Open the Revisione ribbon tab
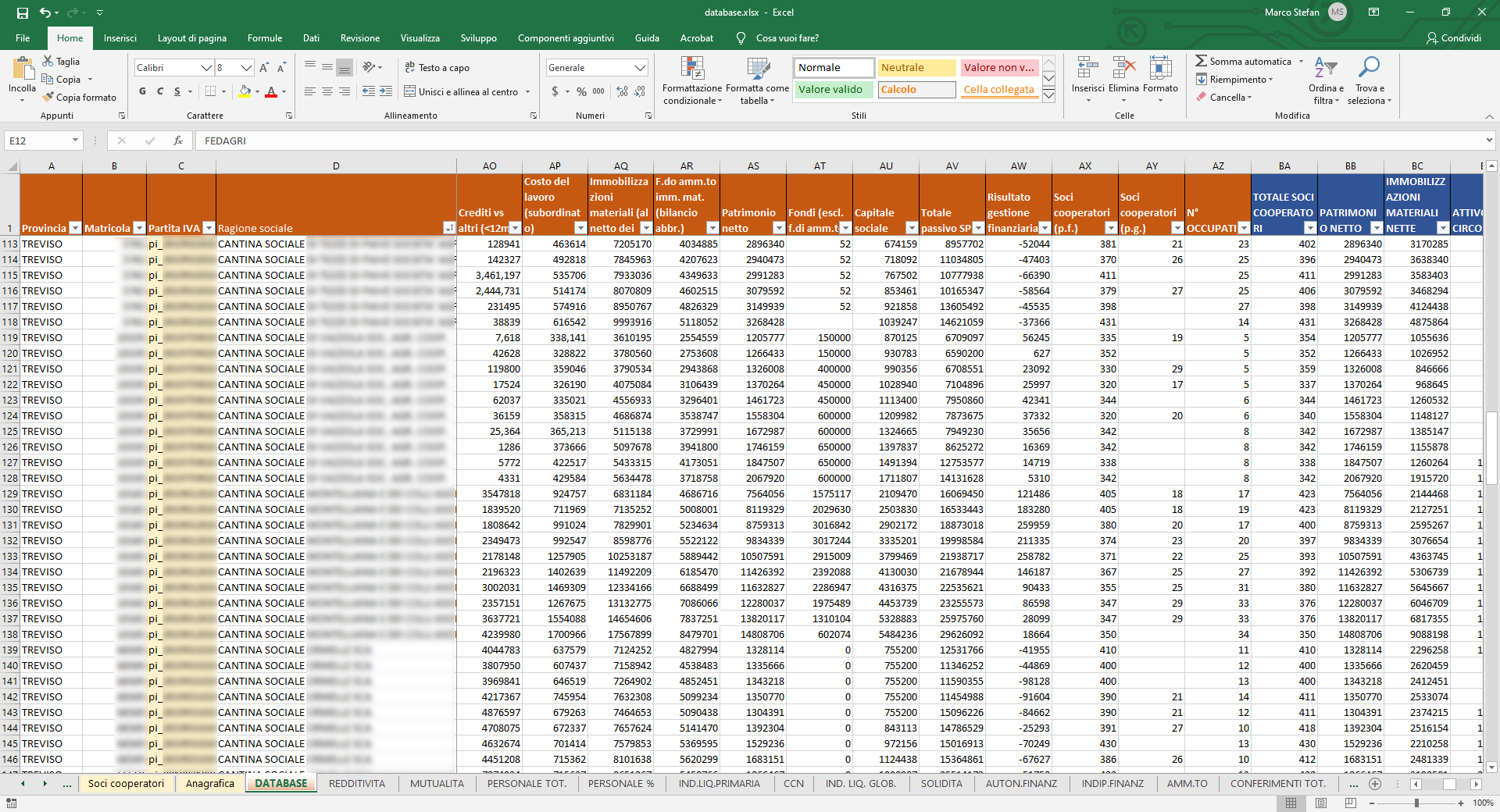Viewport: 1500px width, 812px height. point(360,37)
